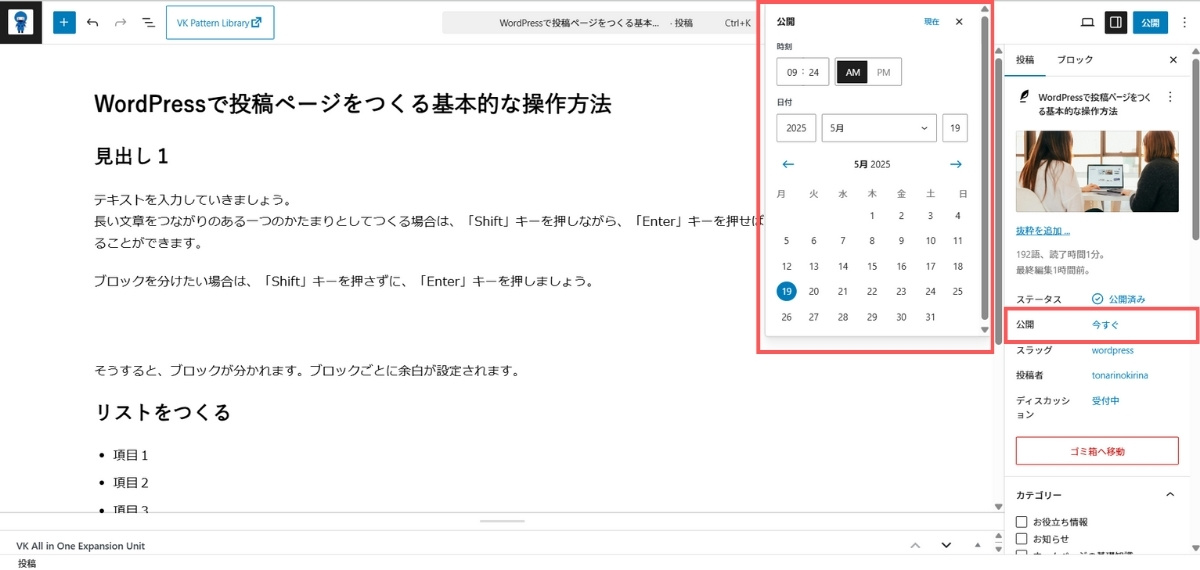The image size is (1200, 570).
Task: Select day 19 in the calendar
Action: 787,292
